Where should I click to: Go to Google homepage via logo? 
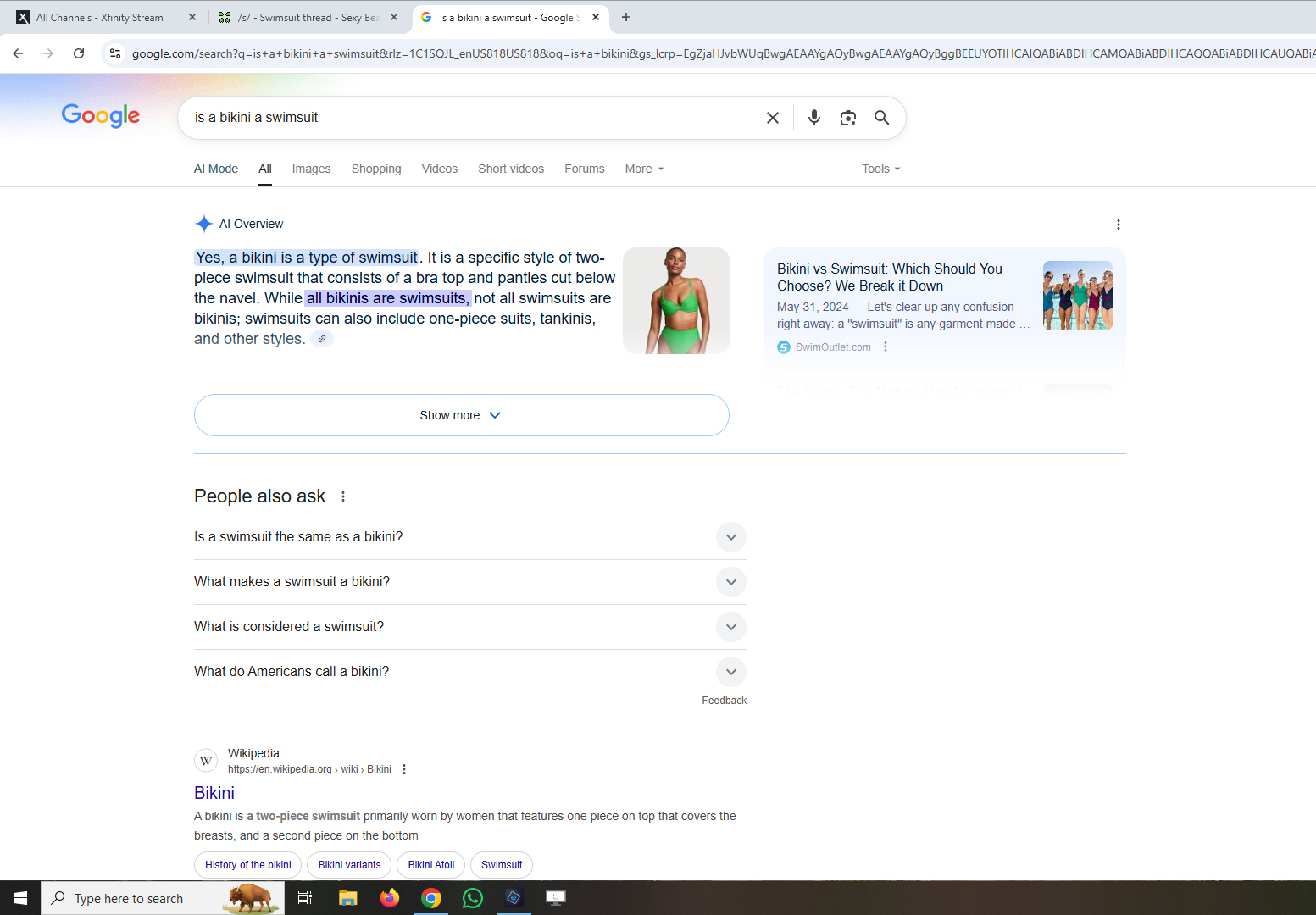click(x=101, y=116)
